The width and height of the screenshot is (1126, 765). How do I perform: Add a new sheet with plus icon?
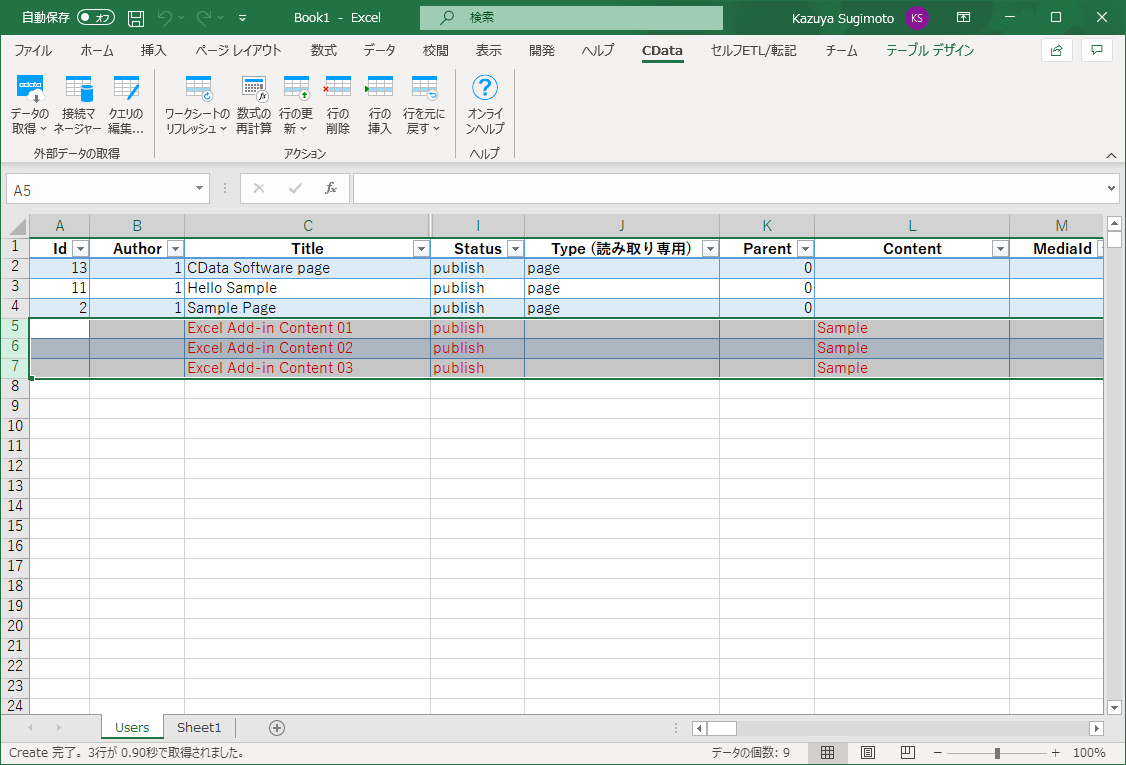tap(276, 728)
